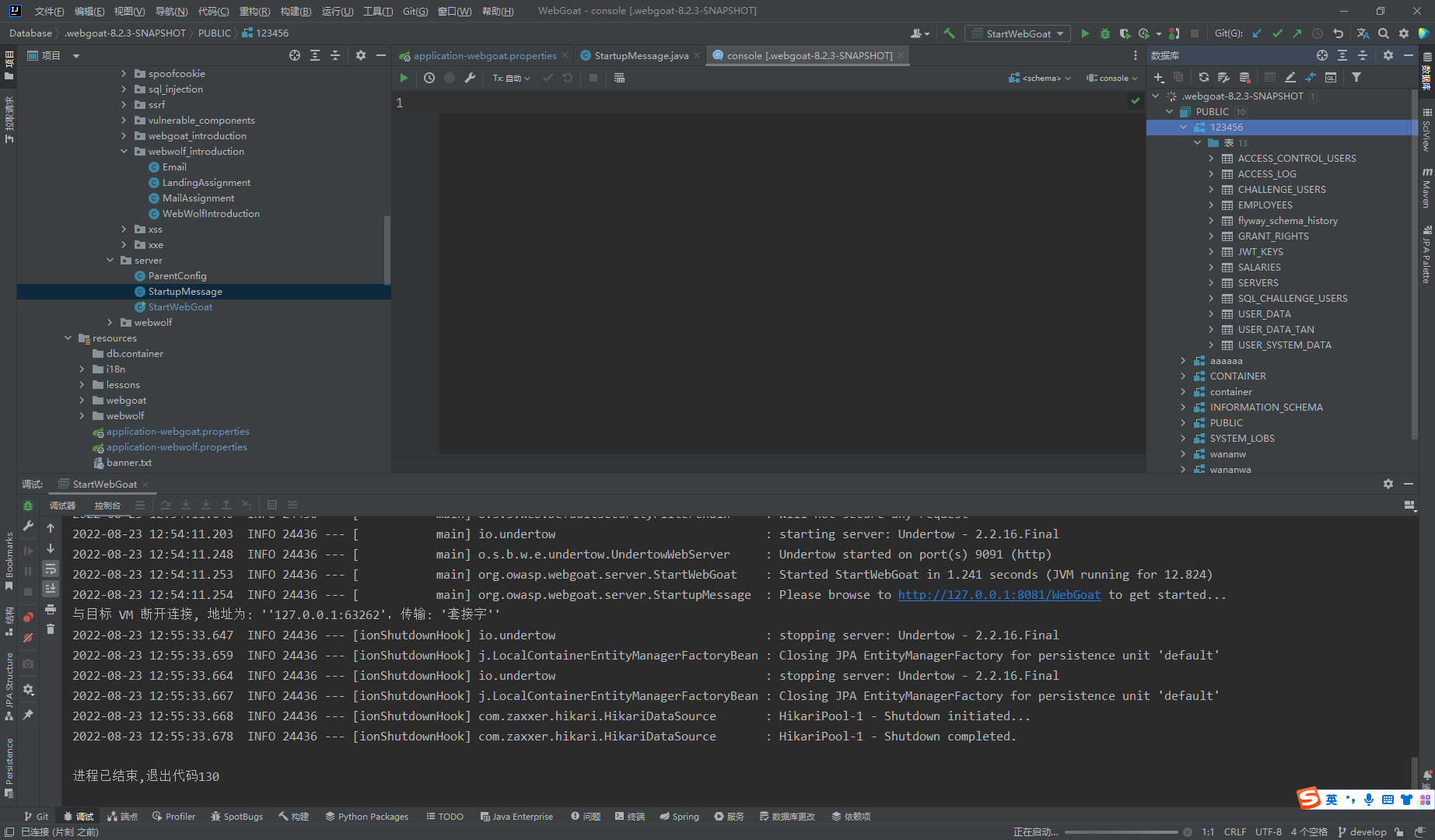Open the StartWebGoat run configuration dropdown
The width and height of the screenshot is (1435, 840).
1017,33
